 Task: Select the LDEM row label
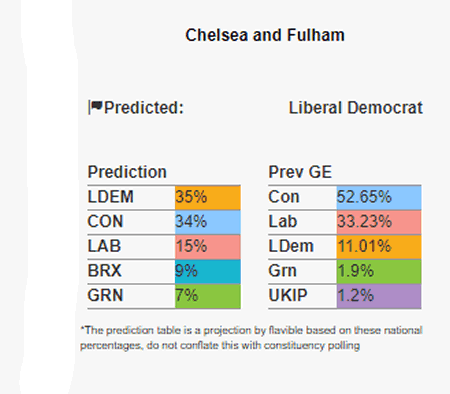tap(111, 197)
